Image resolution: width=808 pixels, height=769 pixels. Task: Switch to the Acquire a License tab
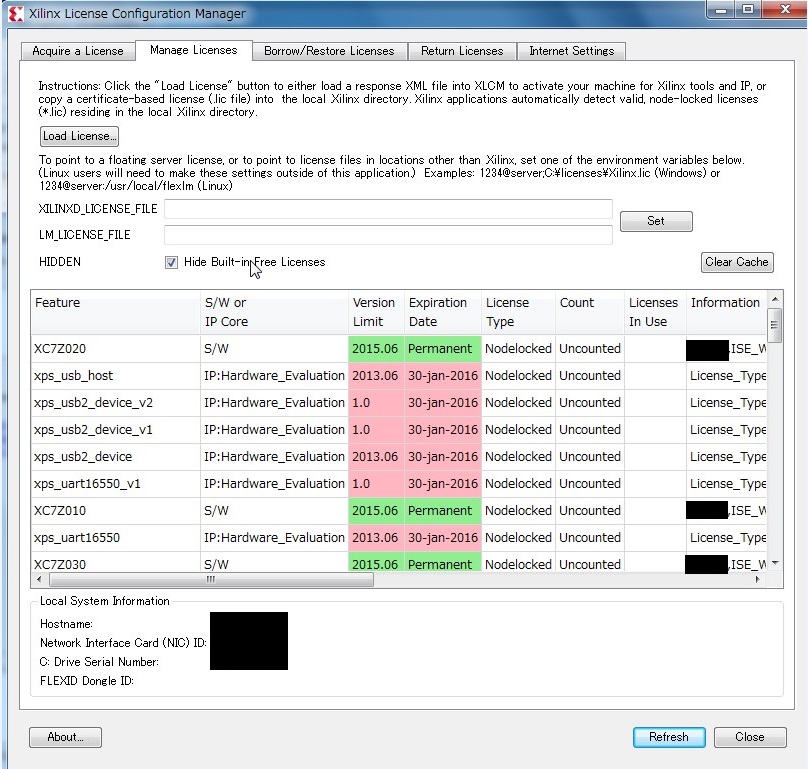(x=78, y=51)
